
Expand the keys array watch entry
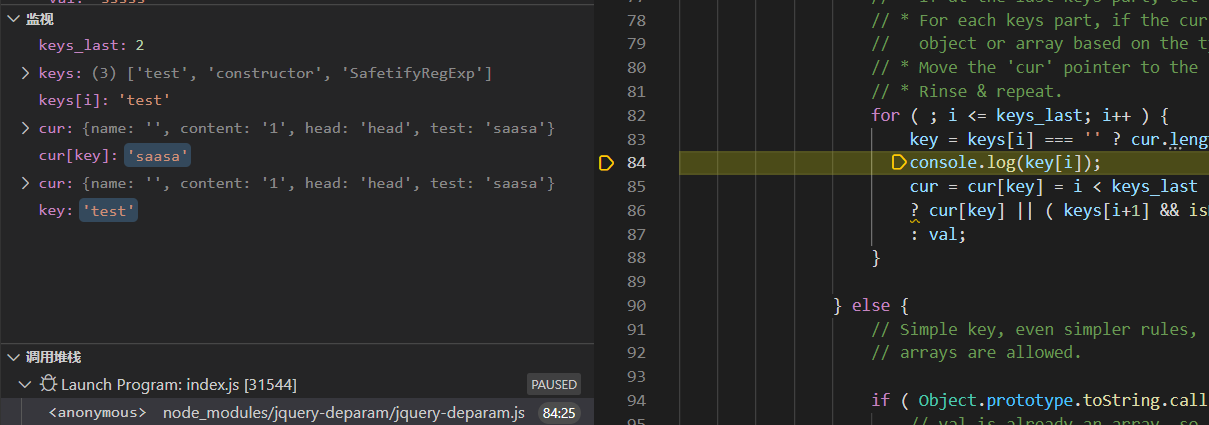(x=25, y=74)
